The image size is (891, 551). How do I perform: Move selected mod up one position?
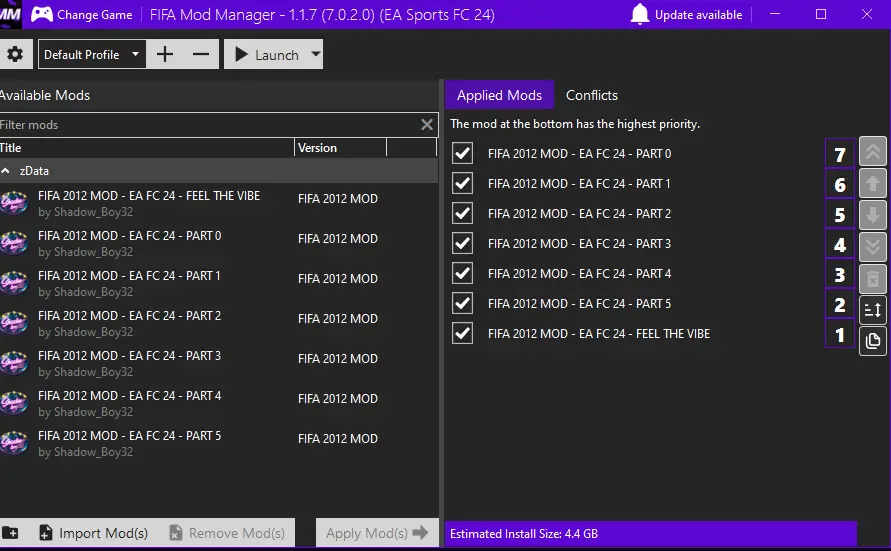873,183
